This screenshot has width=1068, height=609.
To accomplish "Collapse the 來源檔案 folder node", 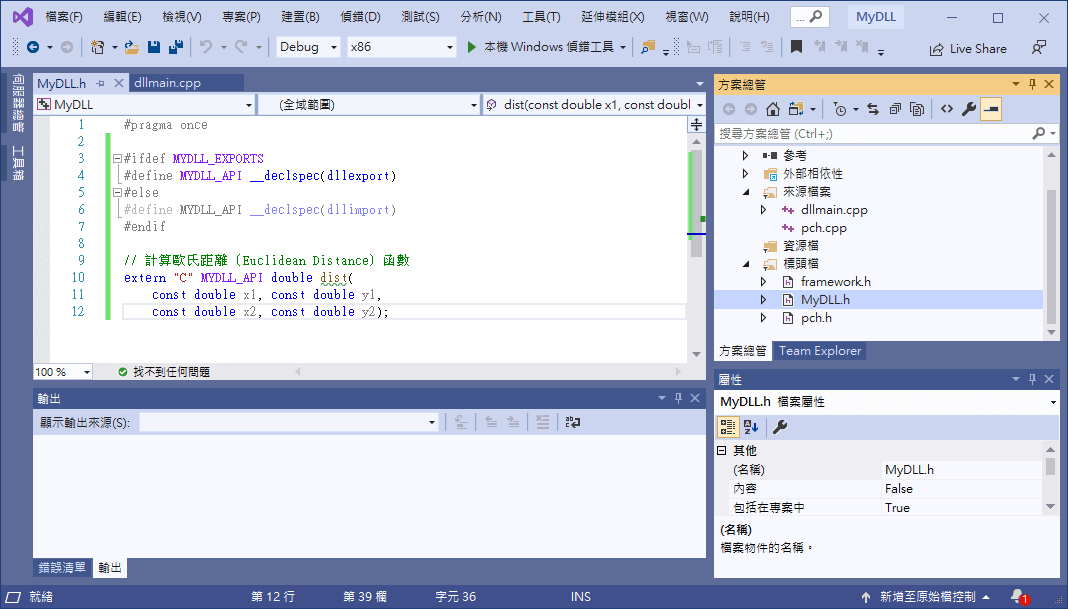I will click(x=745, y=192).
